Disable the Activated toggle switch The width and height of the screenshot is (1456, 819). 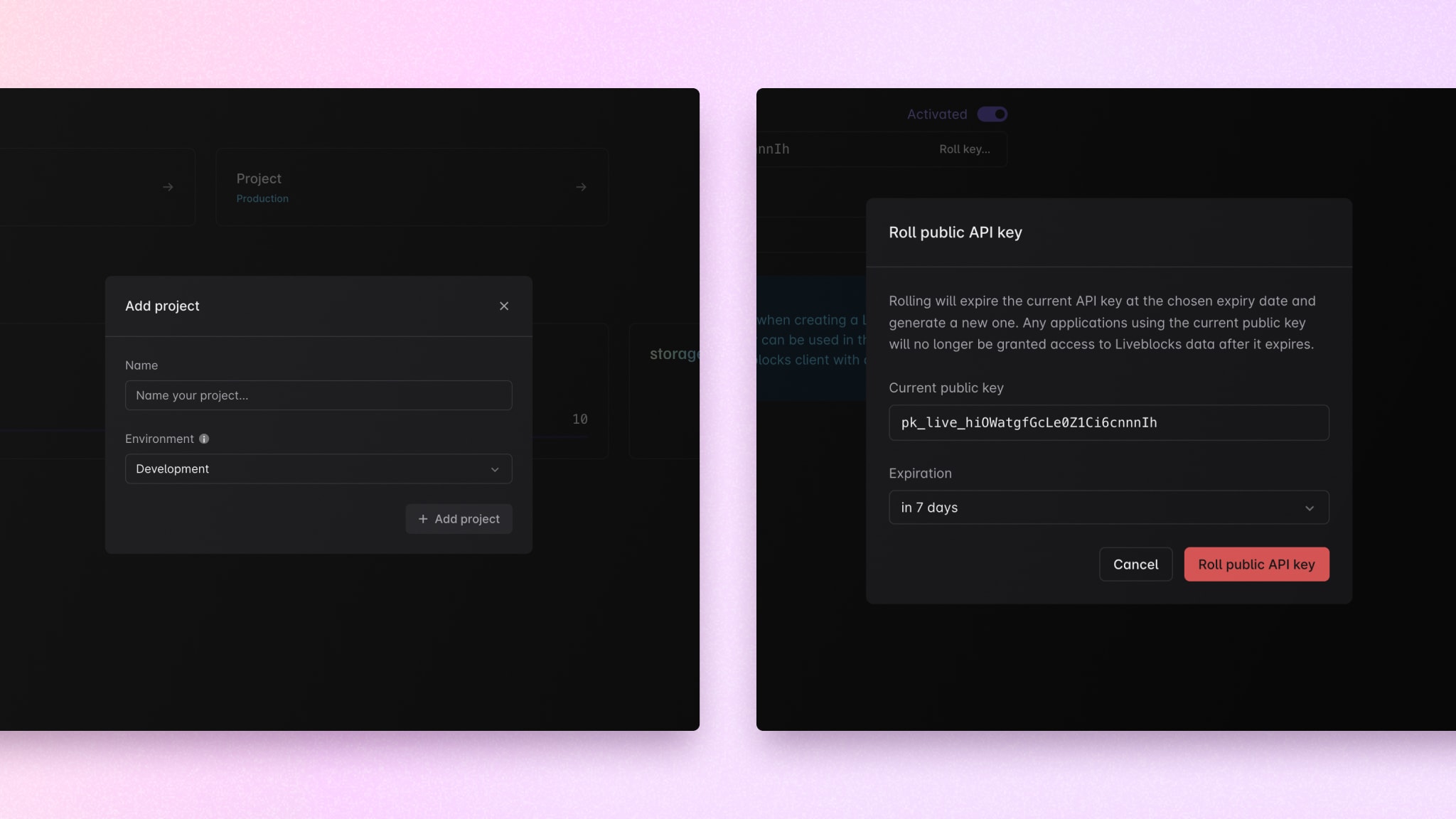click(x=992, y=114)
